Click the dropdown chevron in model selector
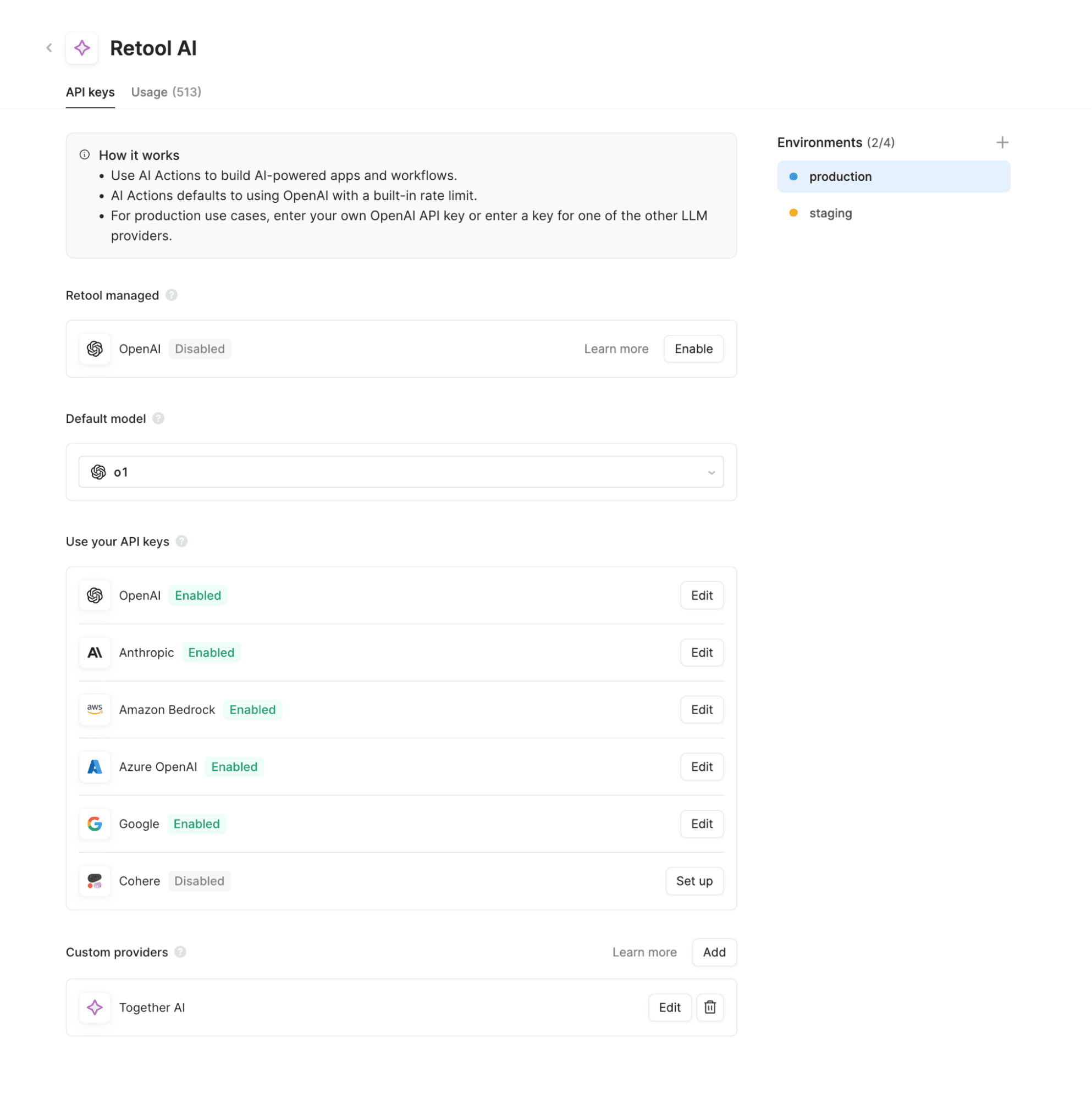The height and width of the screenshot is (1099, 1092). pyautogui.click(x=712, y=473)
